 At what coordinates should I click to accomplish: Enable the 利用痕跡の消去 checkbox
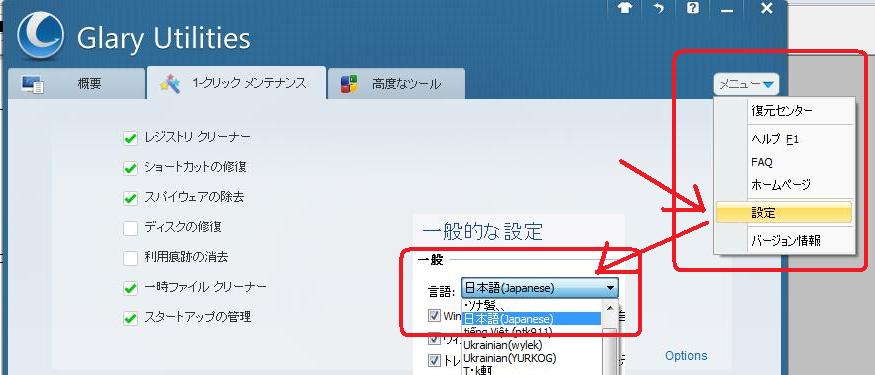(130, 258)
